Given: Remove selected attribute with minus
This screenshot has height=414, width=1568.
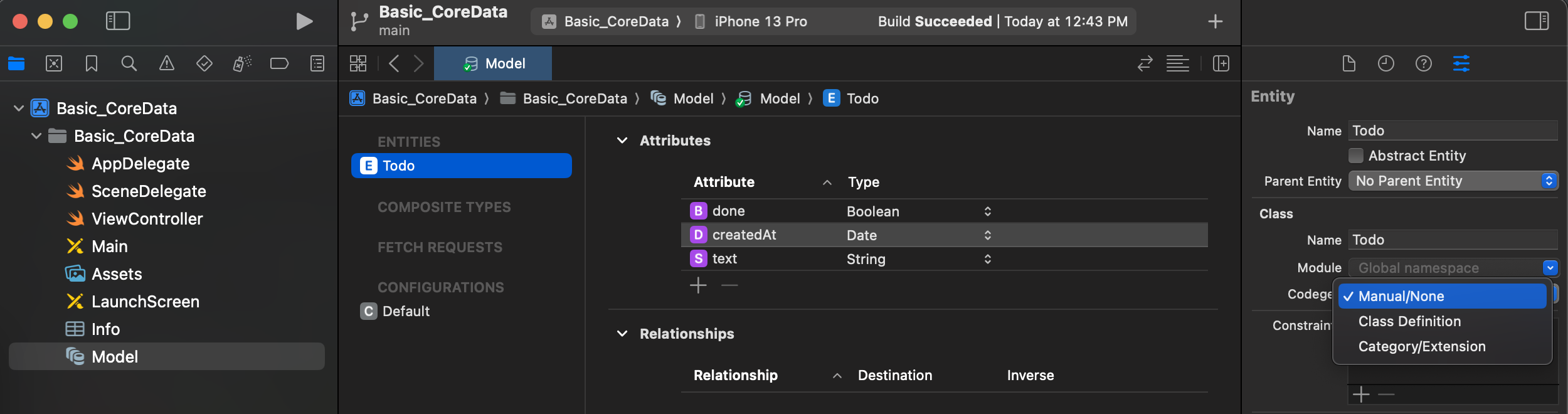Looking at the screenshot, I should click(729, 285).
